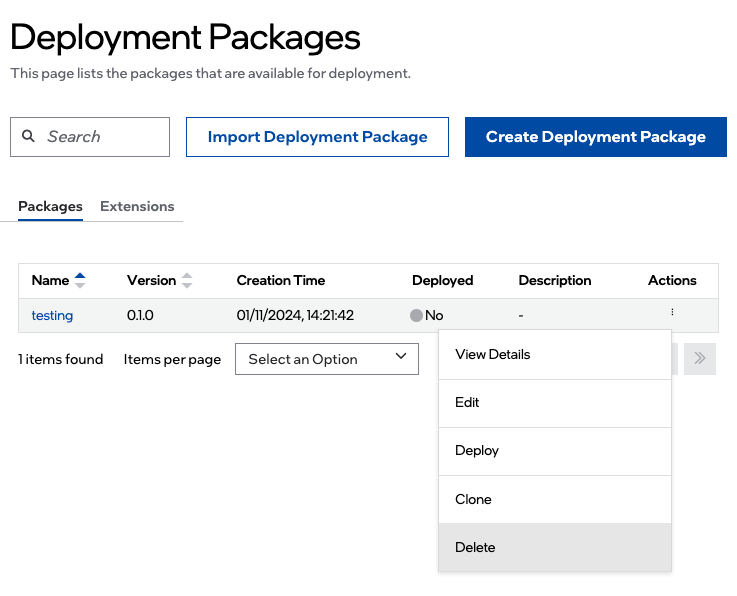Click the gray Deployed status dot
This screenshot has height=596, width=737.
(x=416, y=315)
